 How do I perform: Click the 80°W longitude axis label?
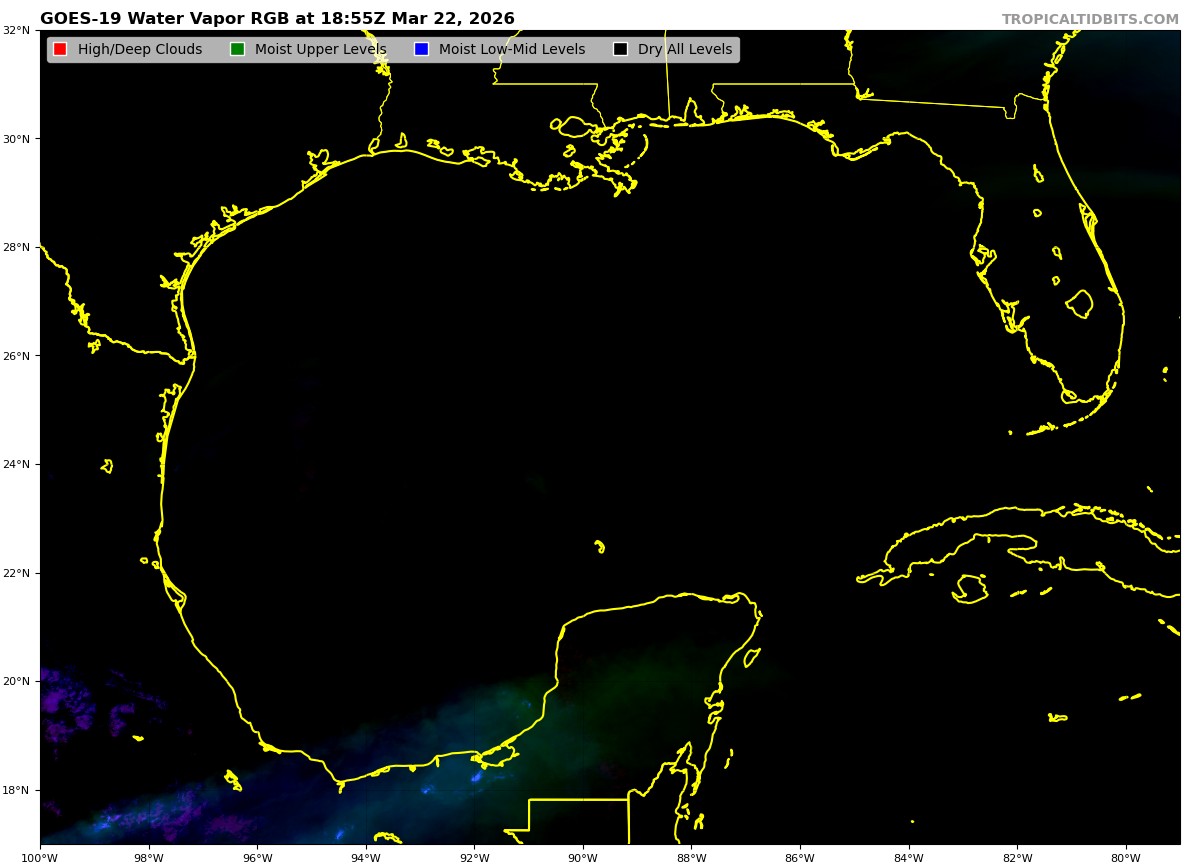[x=1126, y=857]
